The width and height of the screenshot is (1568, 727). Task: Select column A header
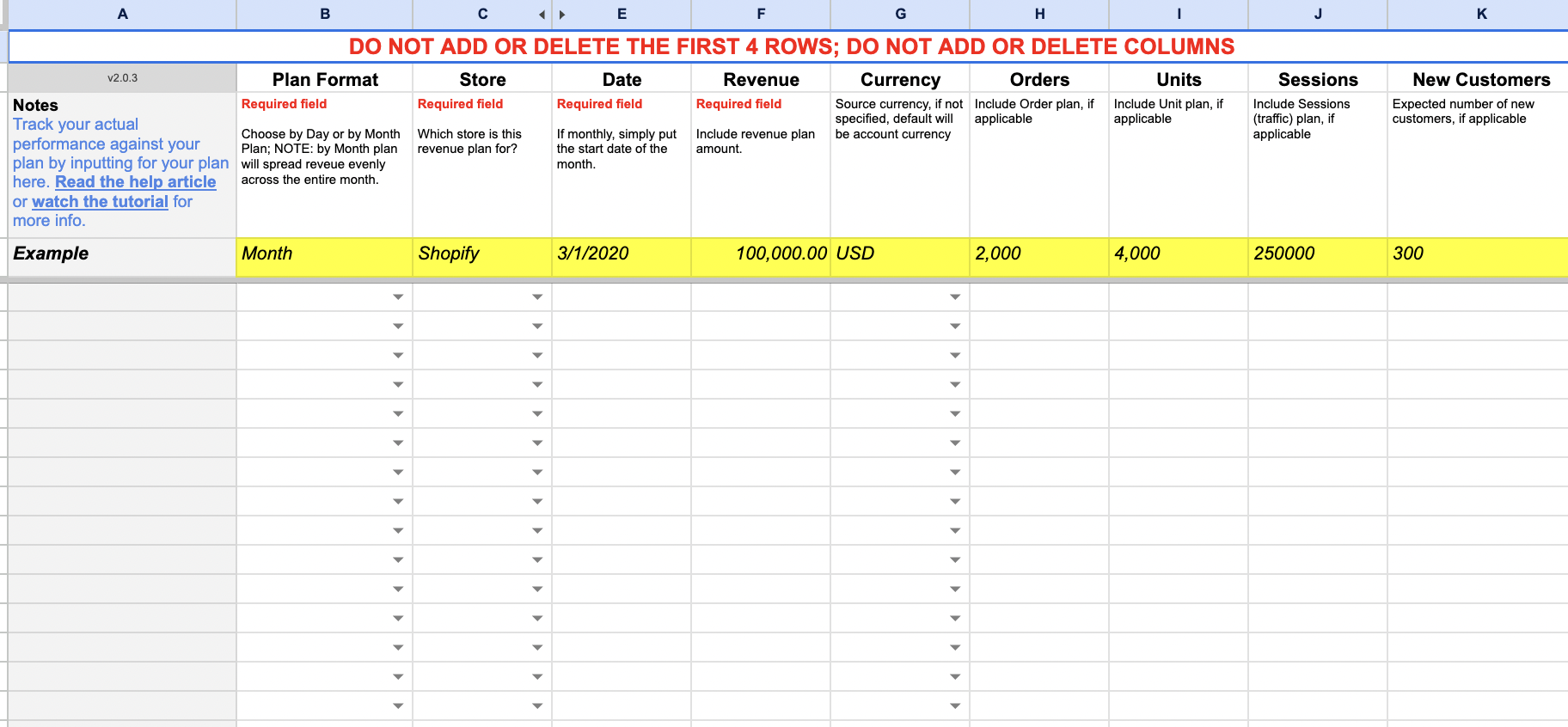tap(122, 15)
